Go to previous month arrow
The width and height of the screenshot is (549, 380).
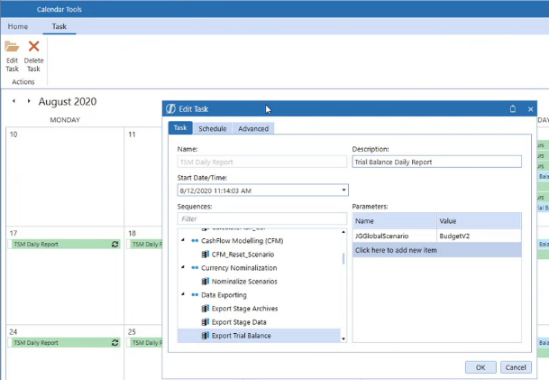point(14,101)
